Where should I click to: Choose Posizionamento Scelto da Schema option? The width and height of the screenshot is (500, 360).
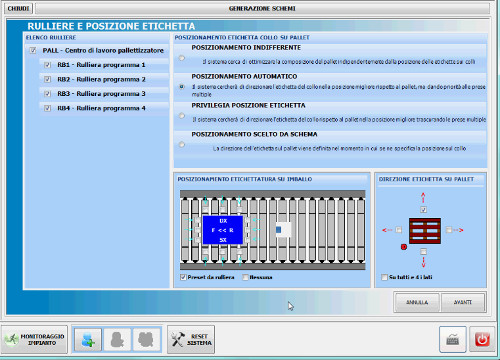pyautogui.click(x=182, y=145)
